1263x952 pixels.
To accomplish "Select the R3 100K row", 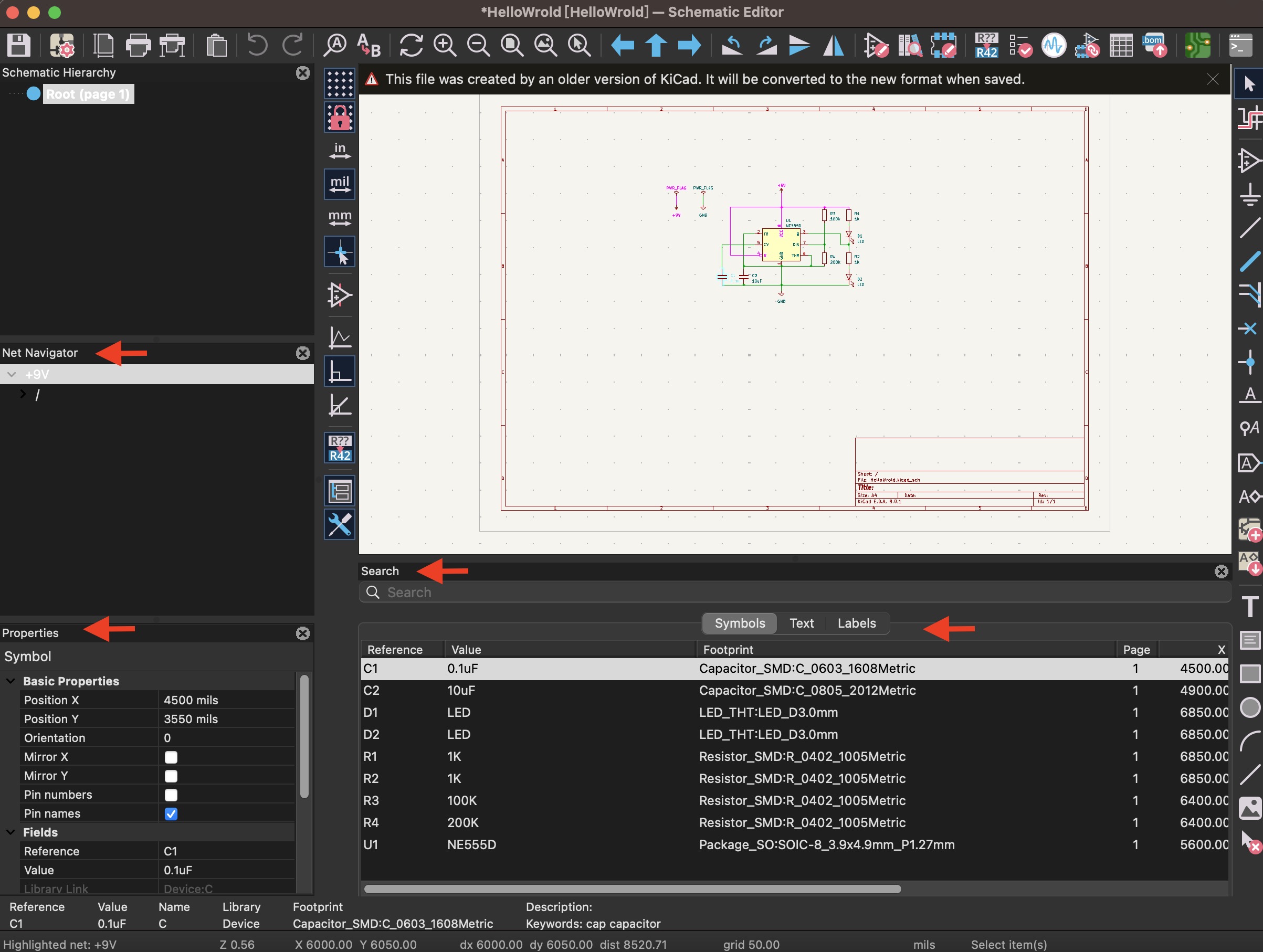I will 794,801.
